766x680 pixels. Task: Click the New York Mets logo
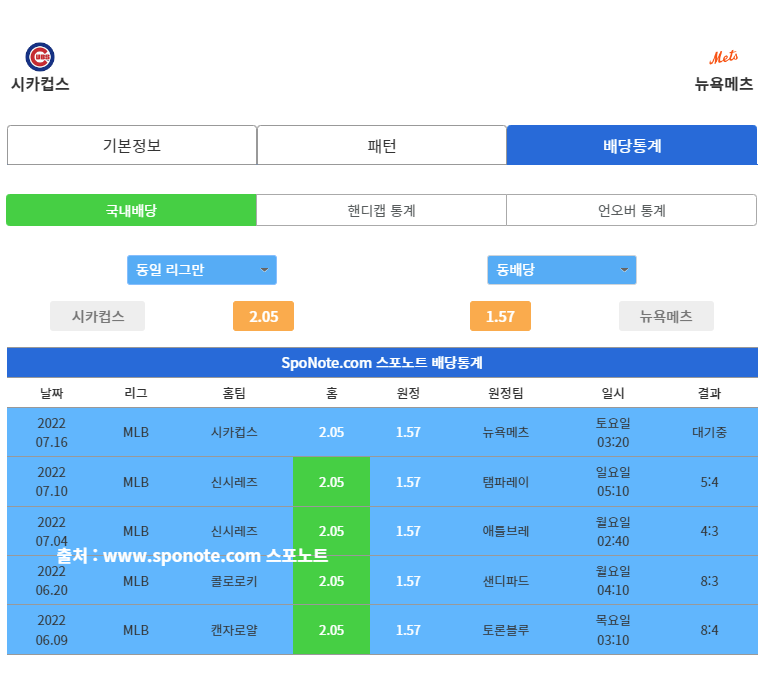coord(724,57)
